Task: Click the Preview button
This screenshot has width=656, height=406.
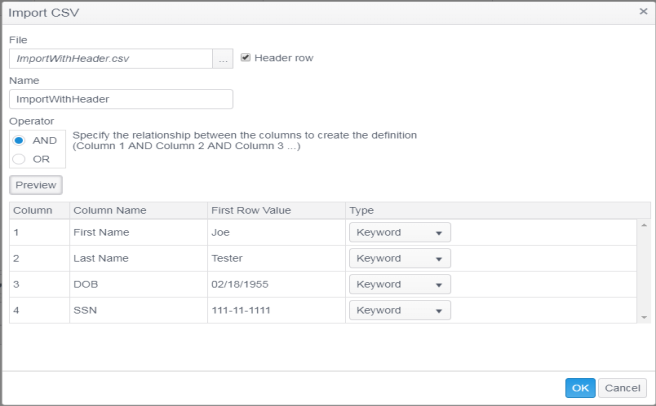Action: click(35, 185)
